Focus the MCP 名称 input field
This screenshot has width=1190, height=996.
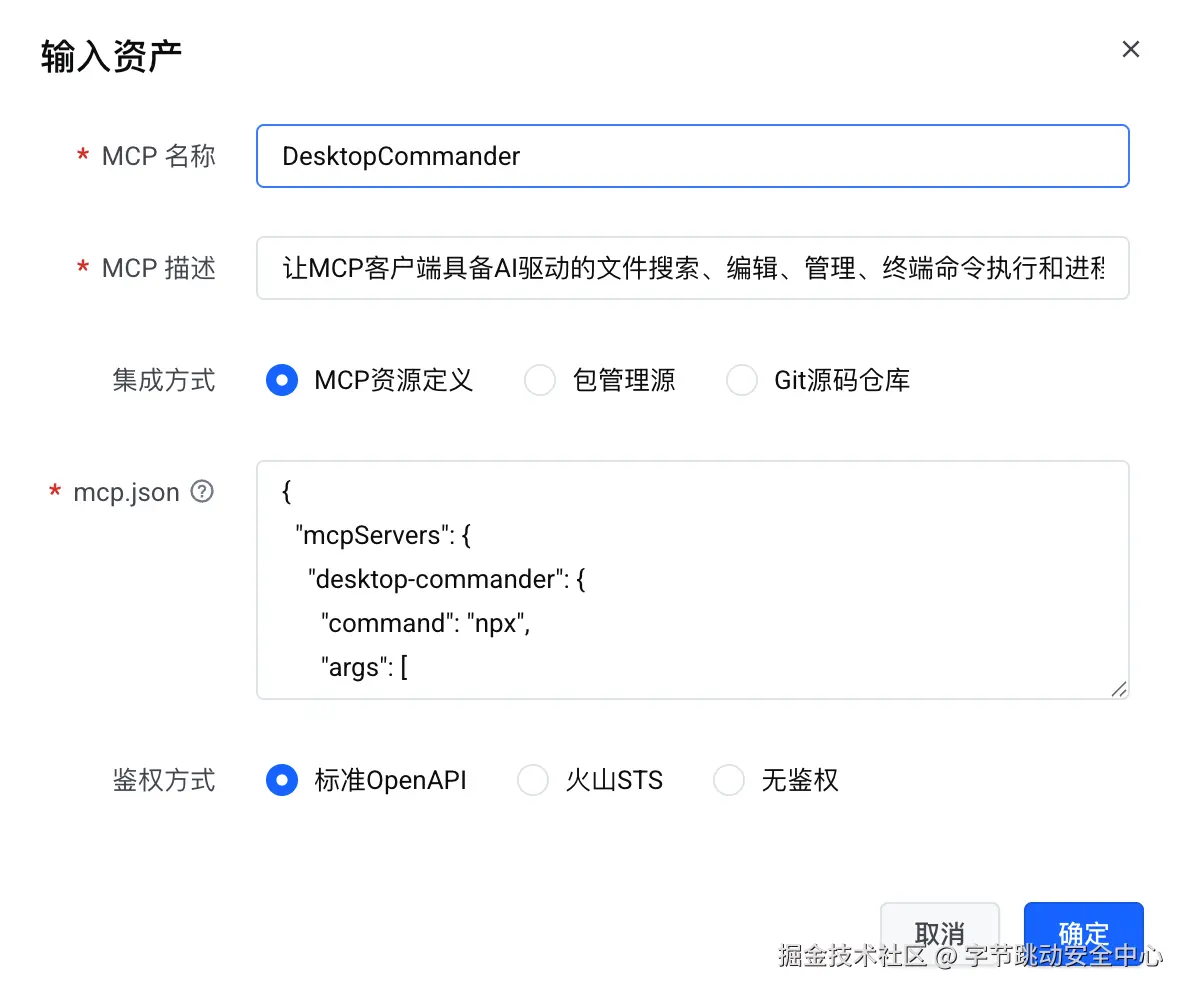coord(692,156)
